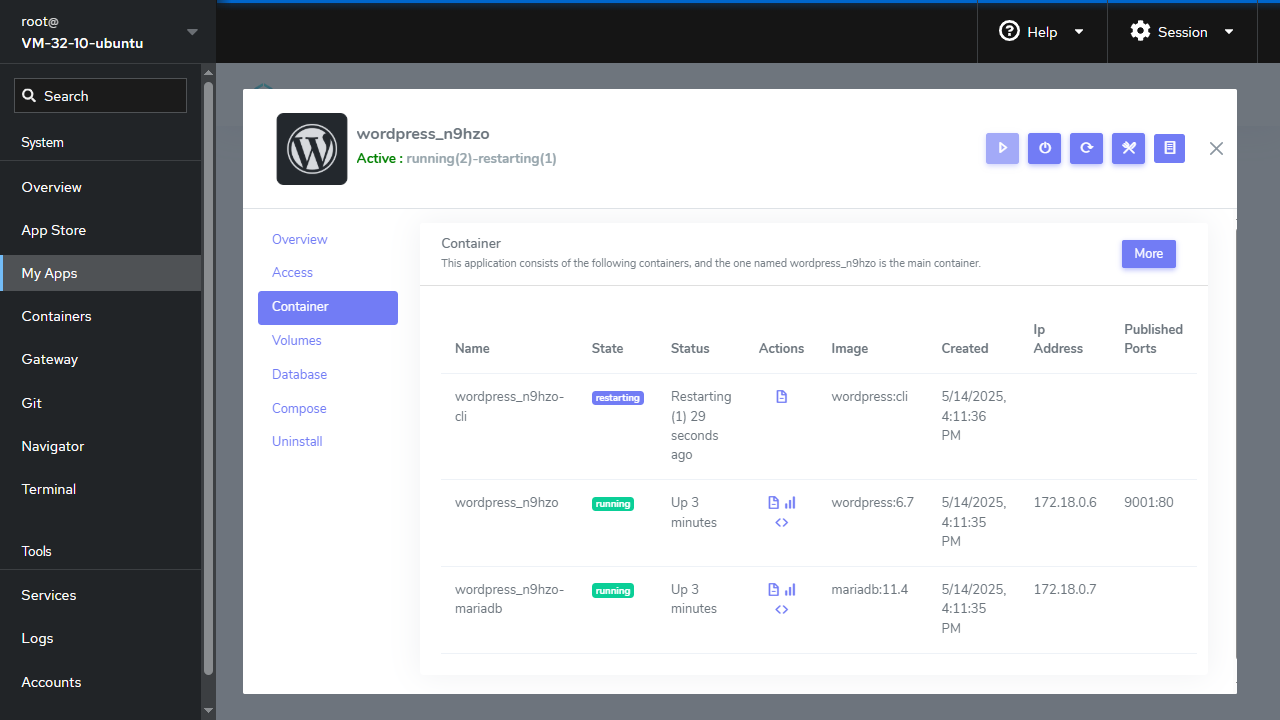
Task: Show bar chart stats for mariadb:11.4 container
Action: pyautogui.click(x=790, y=590)
